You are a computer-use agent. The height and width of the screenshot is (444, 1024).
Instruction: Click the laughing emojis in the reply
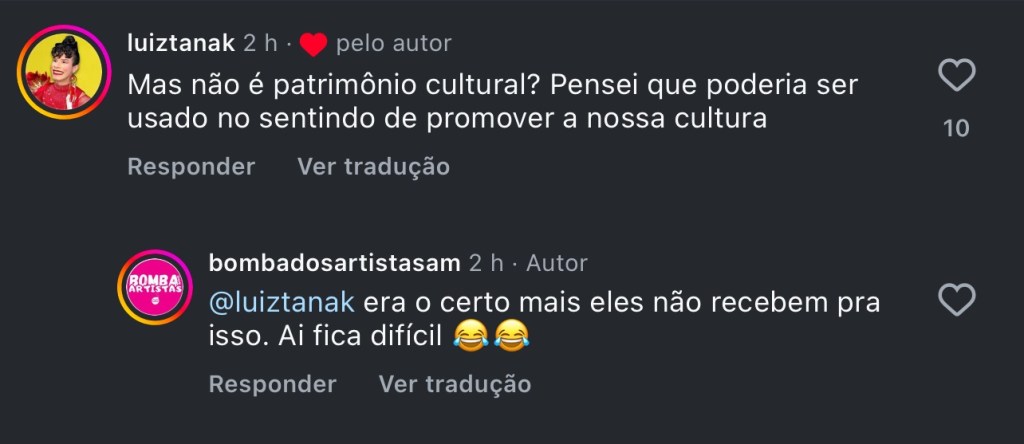489,337
